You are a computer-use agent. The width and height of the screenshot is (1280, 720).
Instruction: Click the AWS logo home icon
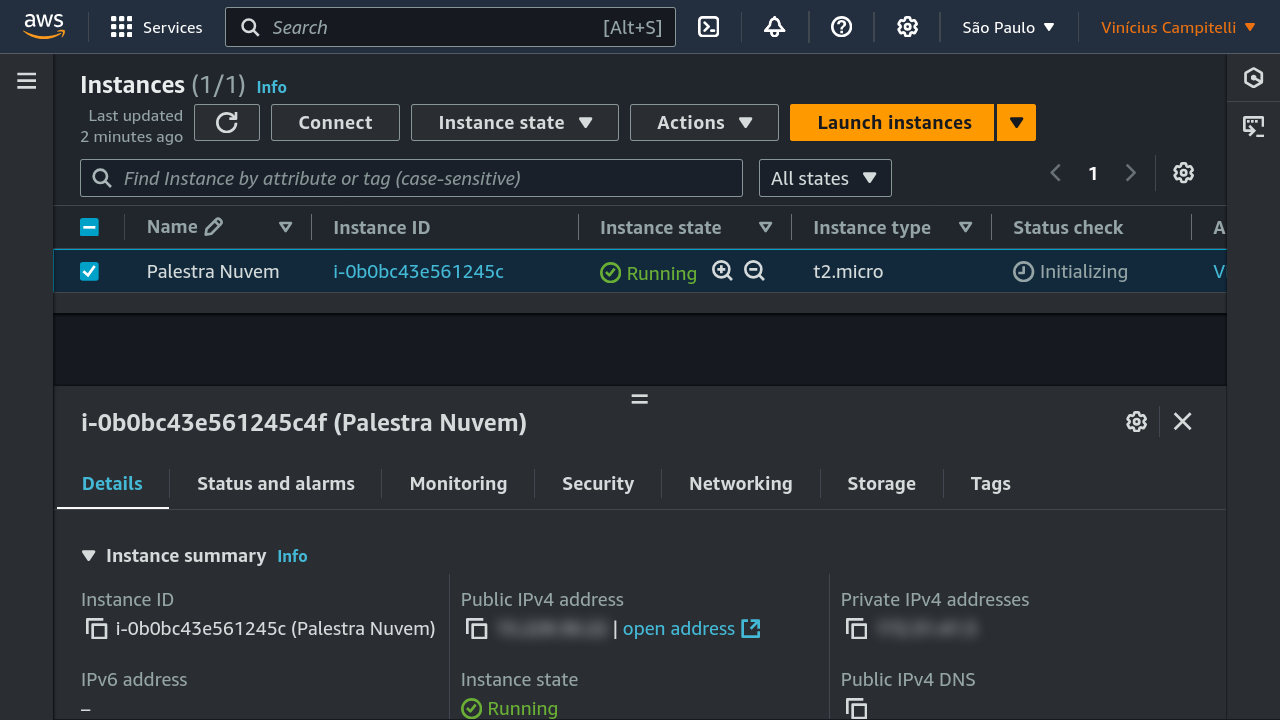44,26
